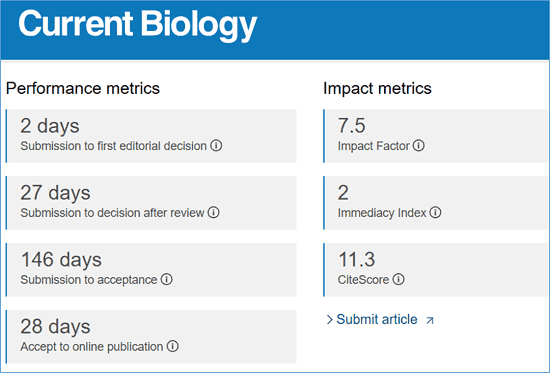This screenshot has height=373, width=550.
Task: Click the Performance metrics heading
Action: pyautogui.click(x=83, y=88)
